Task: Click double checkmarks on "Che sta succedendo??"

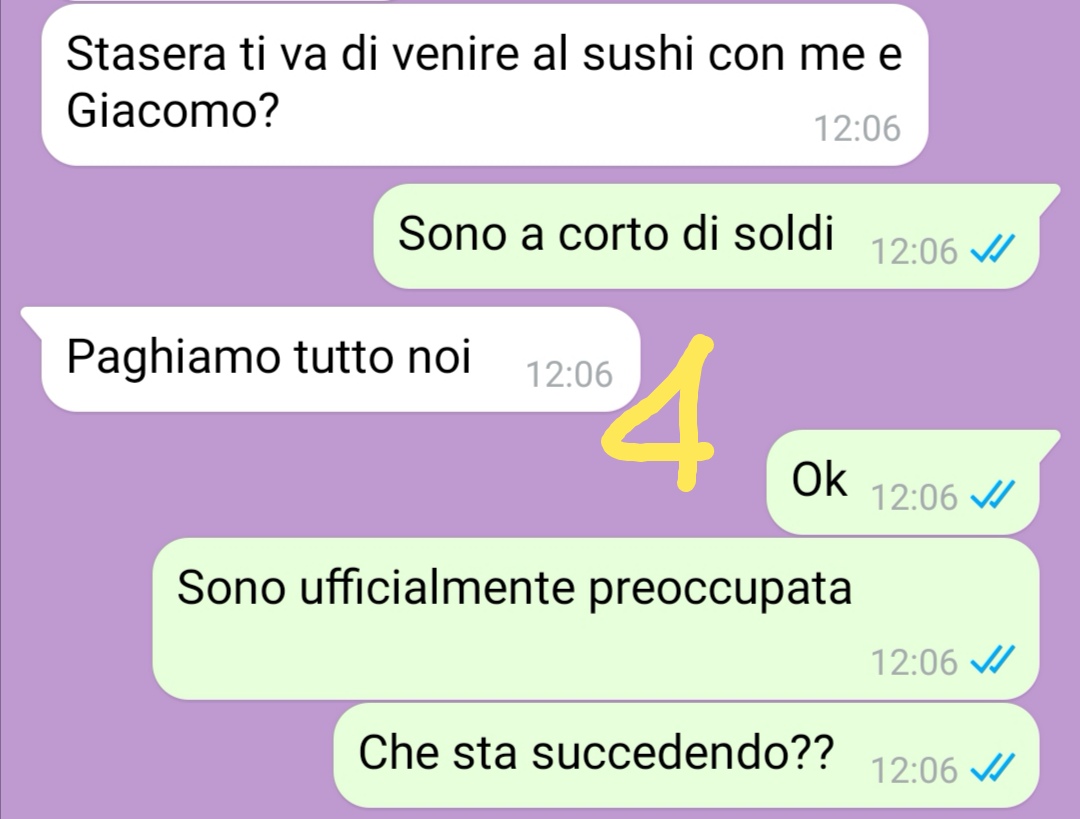Action: coord(993,768)
